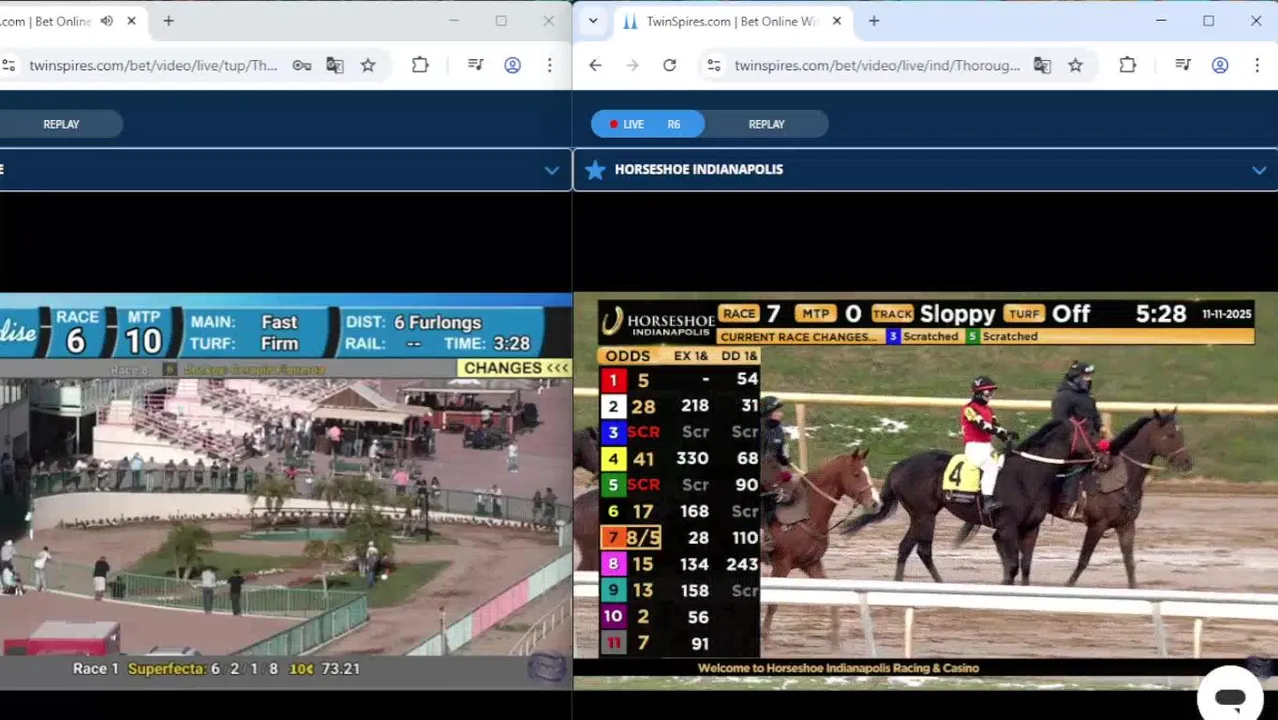This screenshot has height=720, width=1278.
Task: Mute audio icon on left window tab
Action: coord(107,21)
